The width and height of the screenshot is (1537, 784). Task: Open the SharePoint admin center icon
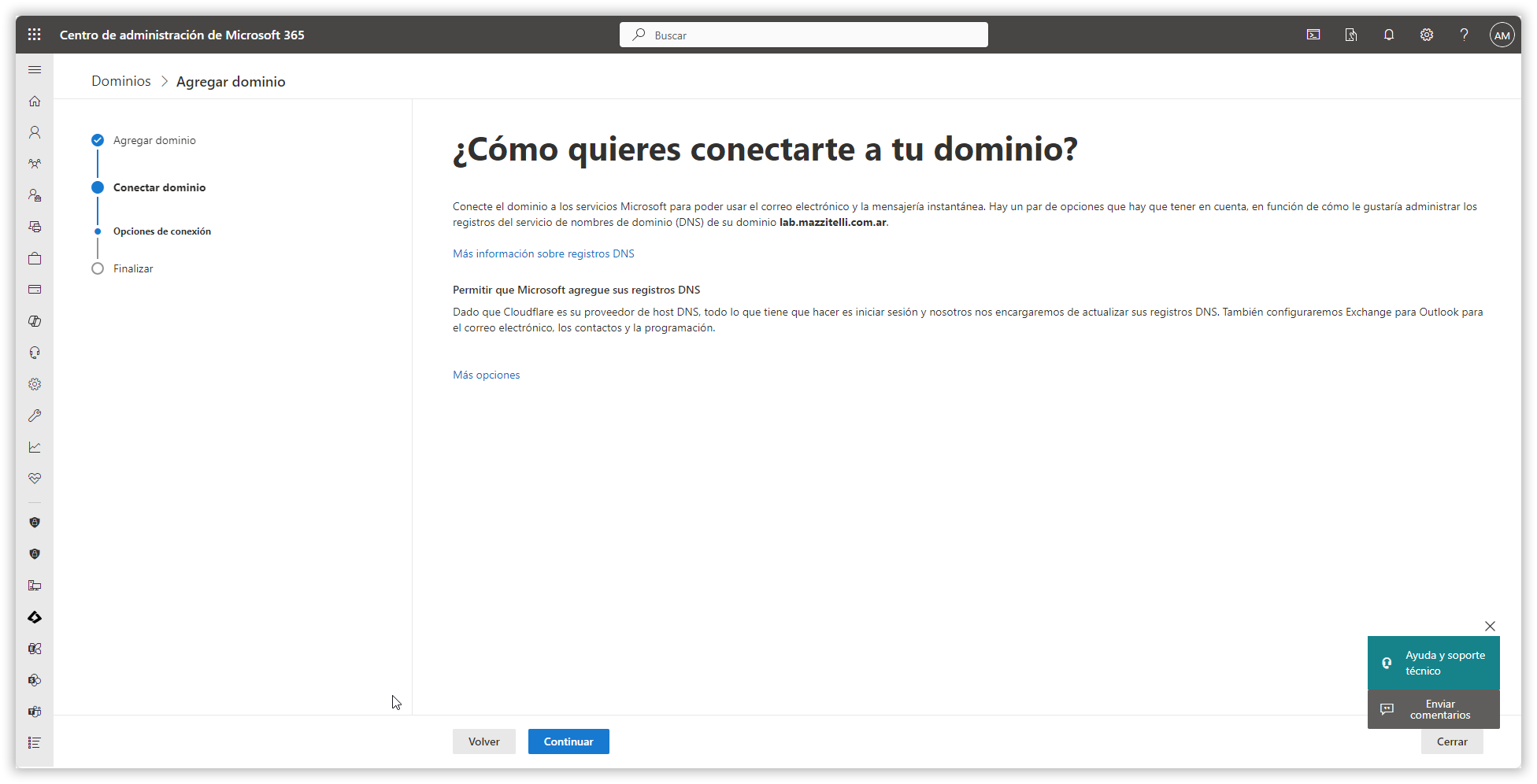pyautogui.click(x=35, y=680)
